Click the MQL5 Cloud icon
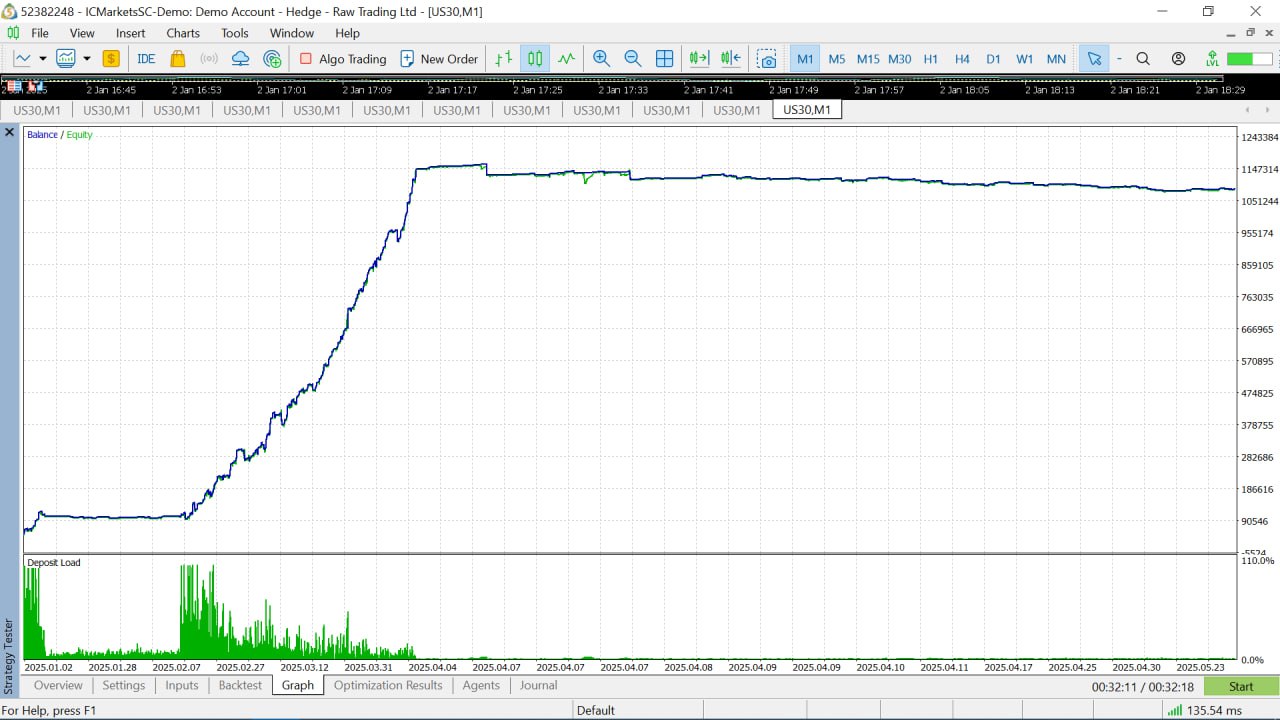The height and width of the screenshot is (720, 1280). pyautogui.click(x=240, y=59)
